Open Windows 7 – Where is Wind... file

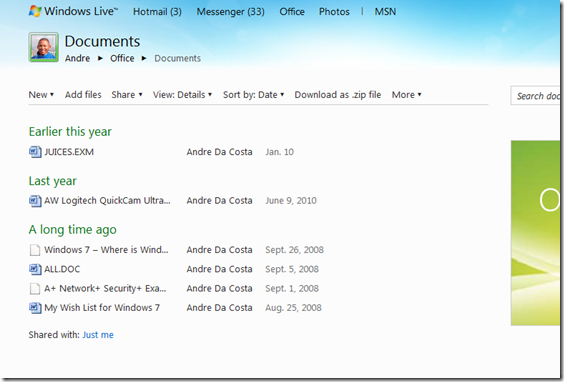[106, 250]
